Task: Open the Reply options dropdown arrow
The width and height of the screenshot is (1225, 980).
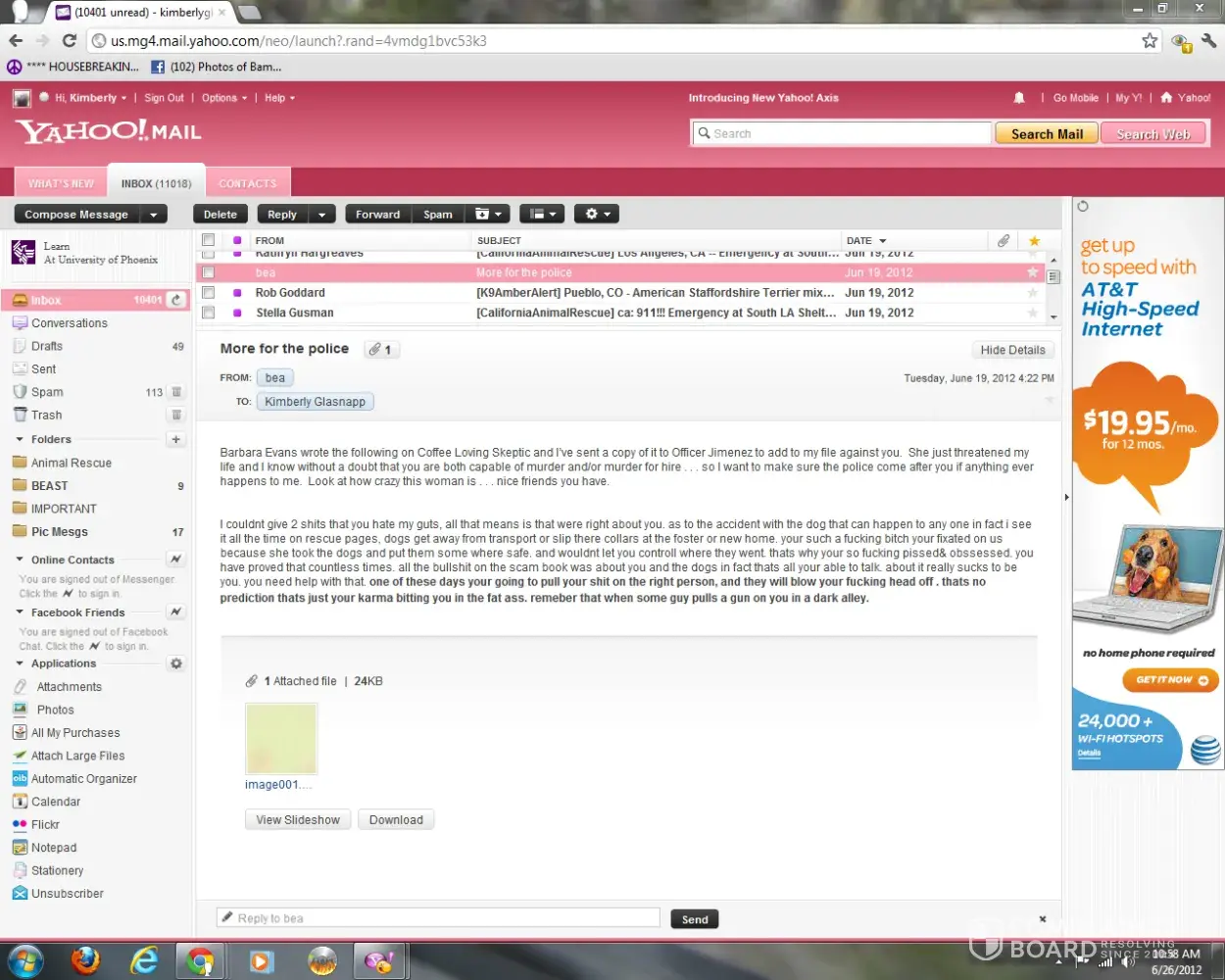Action: click(x=321, y=215)
